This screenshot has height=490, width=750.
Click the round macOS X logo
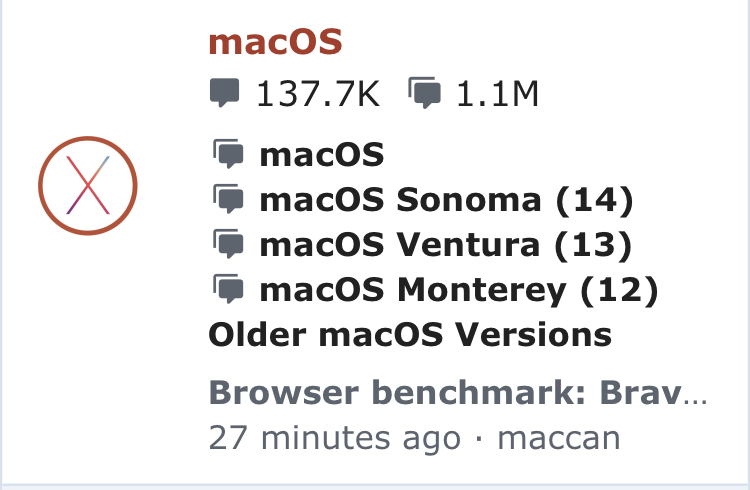(x=88, y=186)
